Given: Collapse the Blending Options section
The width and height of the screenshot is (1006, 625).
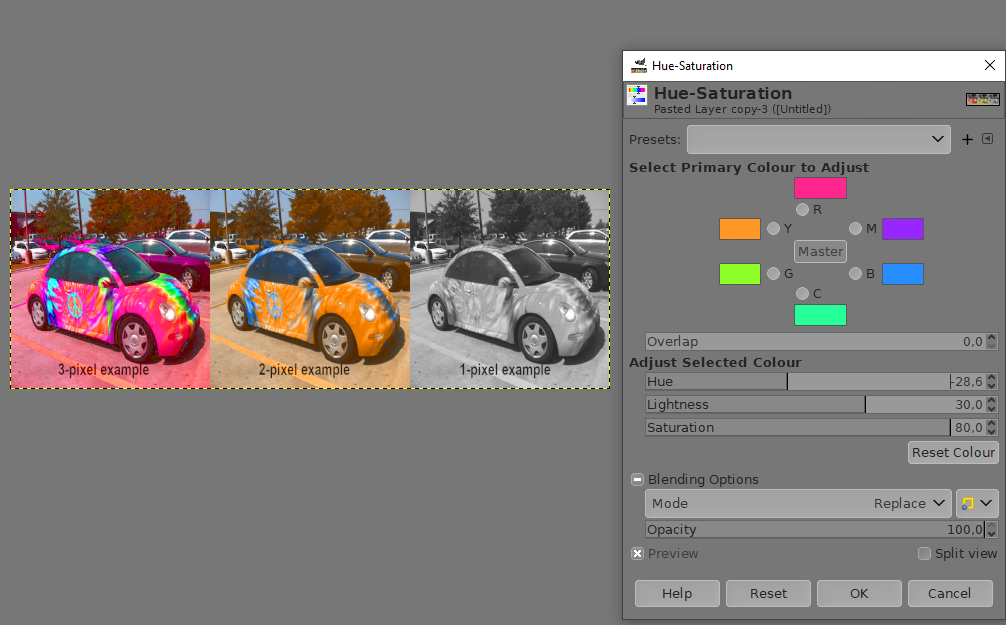Looking at the screenshot, I should coord(637,480).
